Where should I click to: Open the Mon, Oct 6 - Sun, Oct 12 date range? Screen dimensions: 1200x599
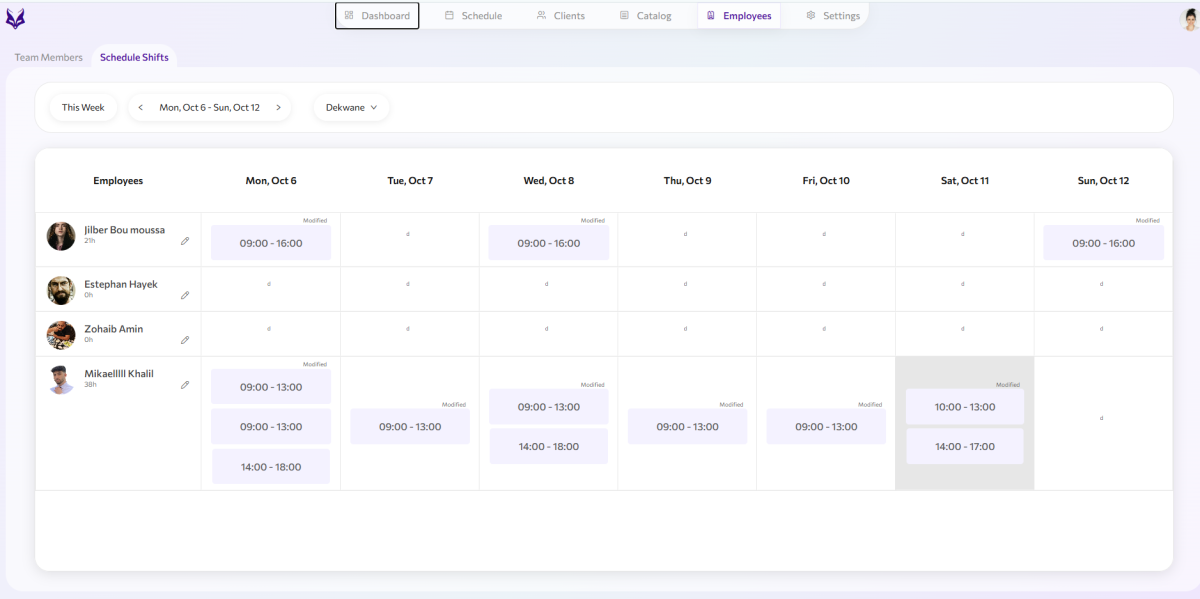209,108
